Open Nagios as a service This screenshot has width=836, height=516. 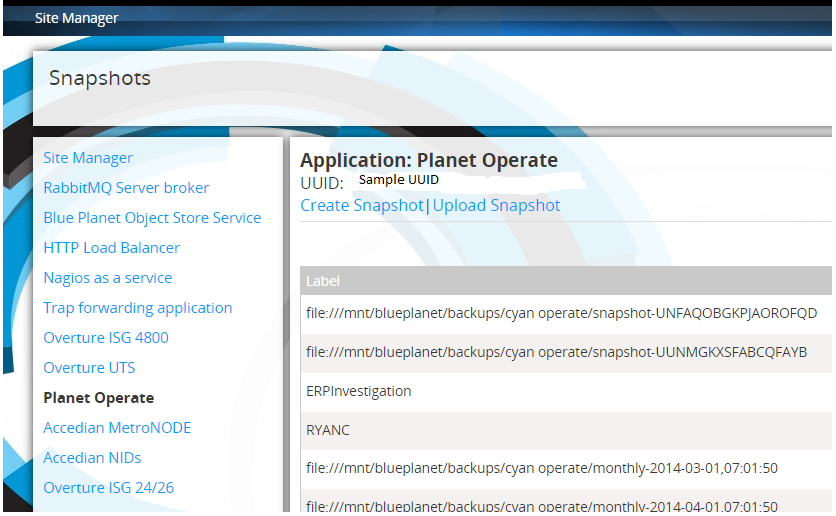coord(108,278)
